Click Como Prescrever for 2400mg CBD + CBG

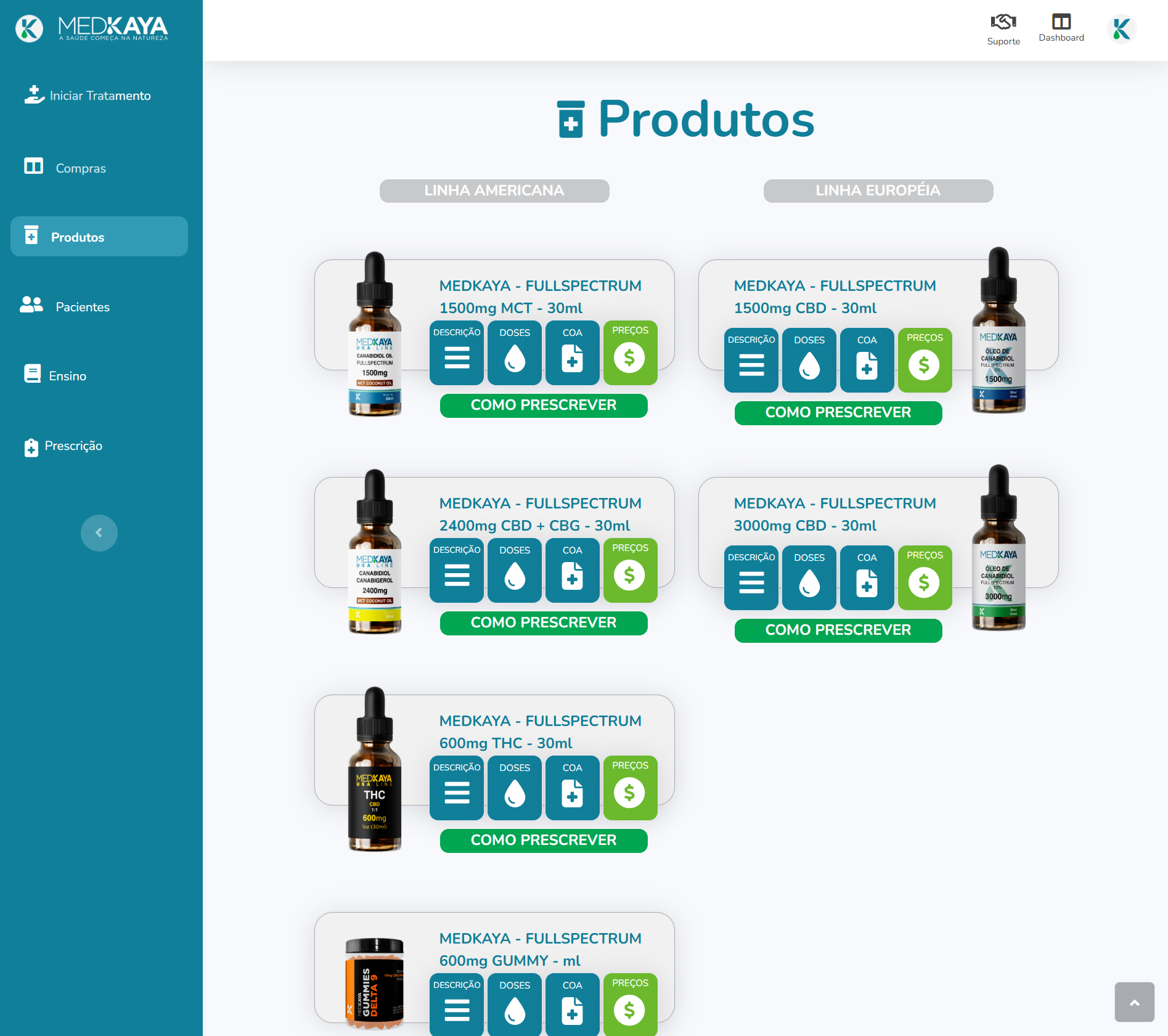point(544,623)
